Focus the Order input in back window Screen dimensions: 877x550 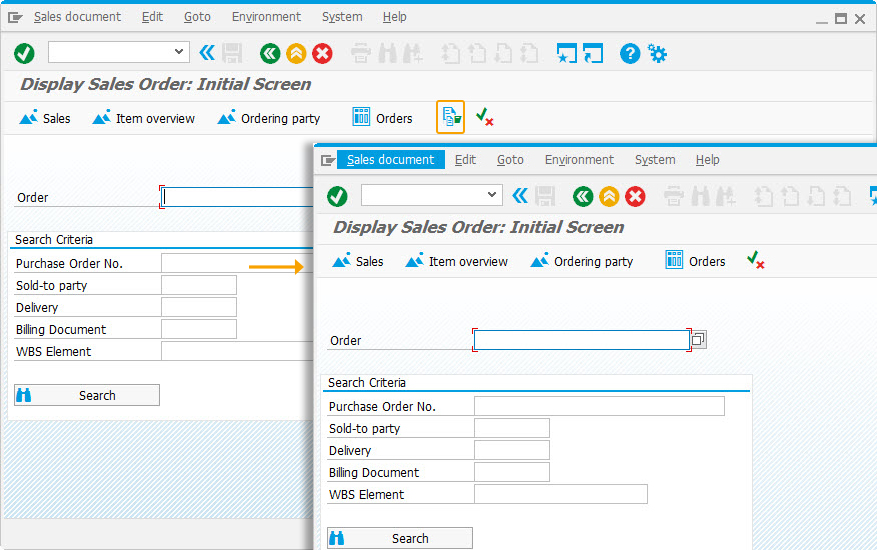click(x=237, y=197)
